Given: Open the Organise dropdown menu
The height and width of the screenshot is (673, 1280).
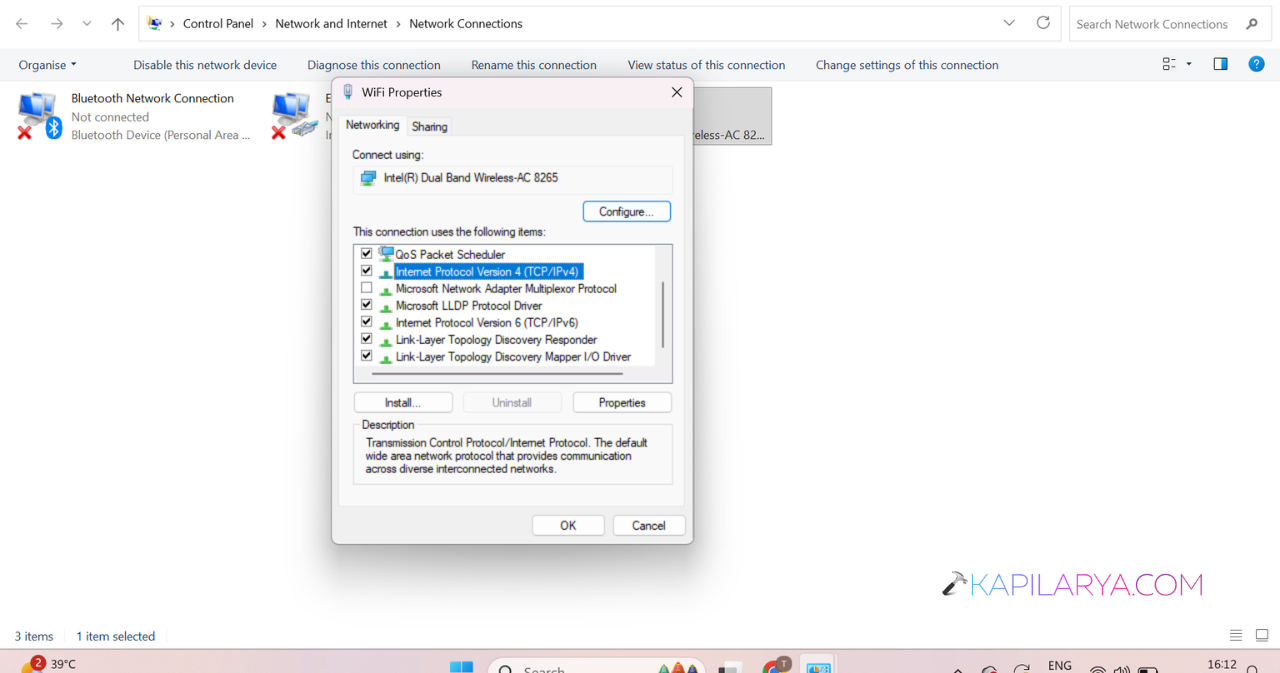Looking at the screenshot, I should click(47, 65).
